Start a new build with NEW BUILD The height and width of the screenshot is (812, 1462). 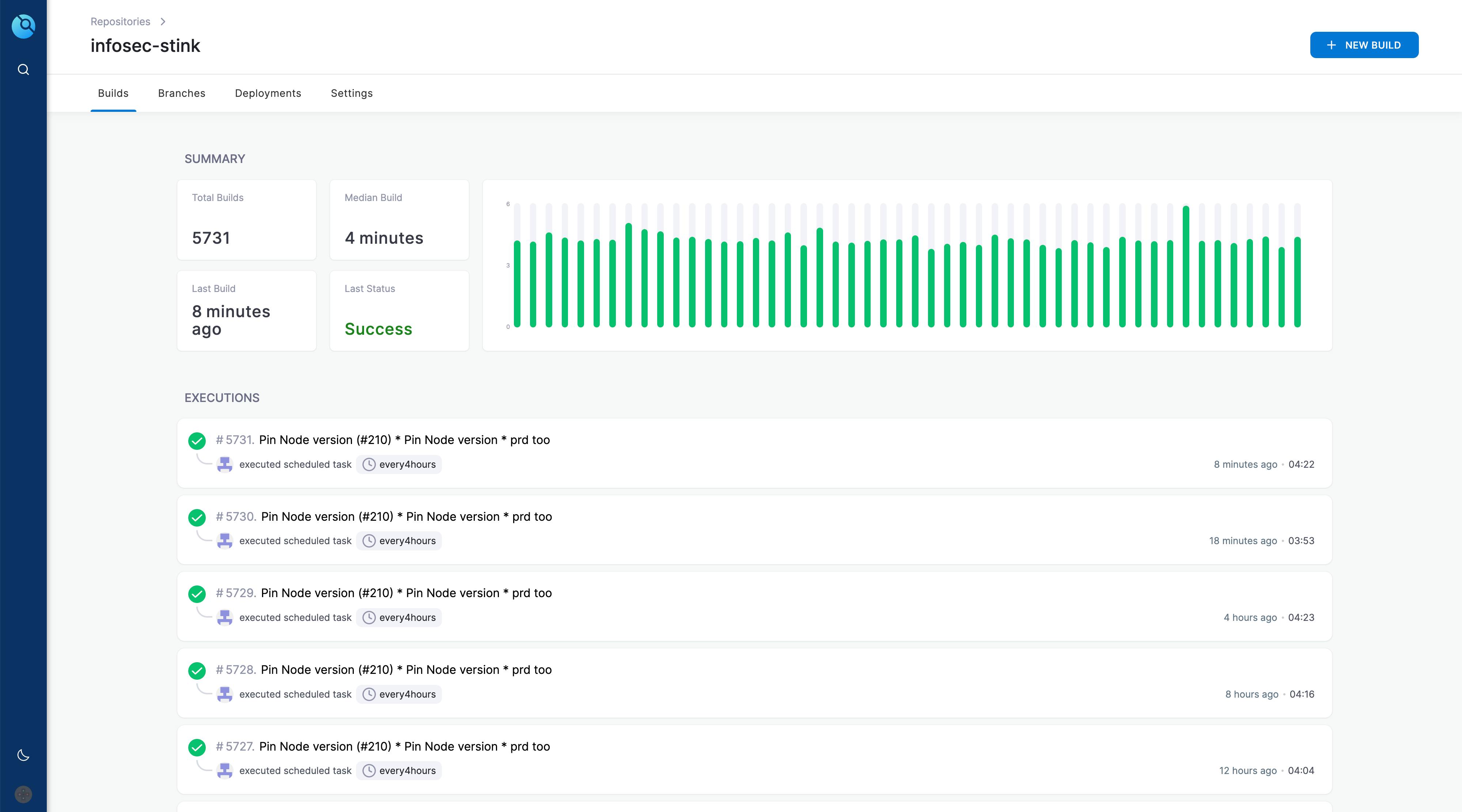[1364, 45]
